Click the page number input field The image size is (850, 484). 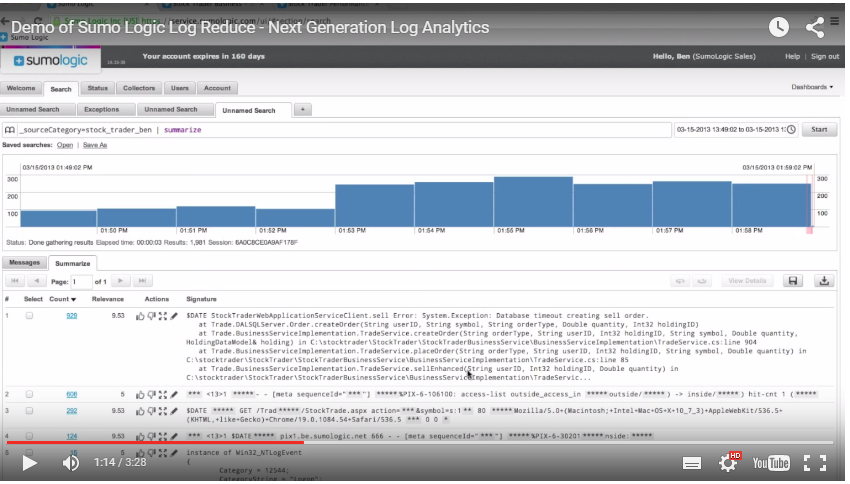click(x=81, y=281)
